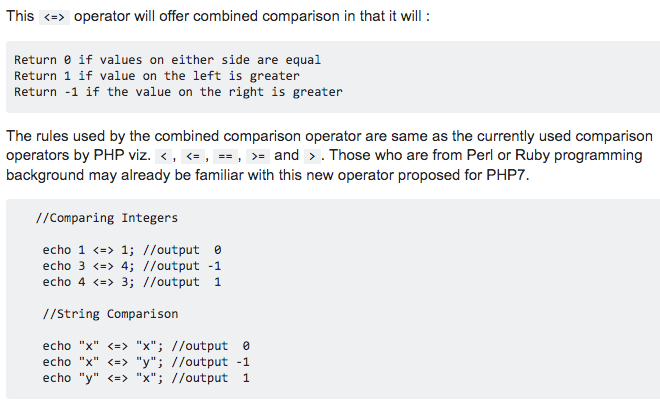Screen dimensions: 660x402
Task: Click the 'Return -1' code line
Action: (x=177, y=92)
